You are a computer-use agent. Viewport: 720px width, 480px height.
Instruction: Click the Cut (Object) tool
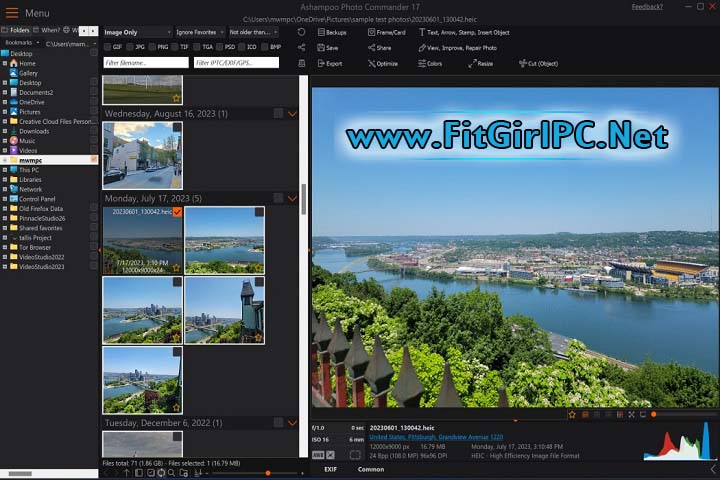524,63
